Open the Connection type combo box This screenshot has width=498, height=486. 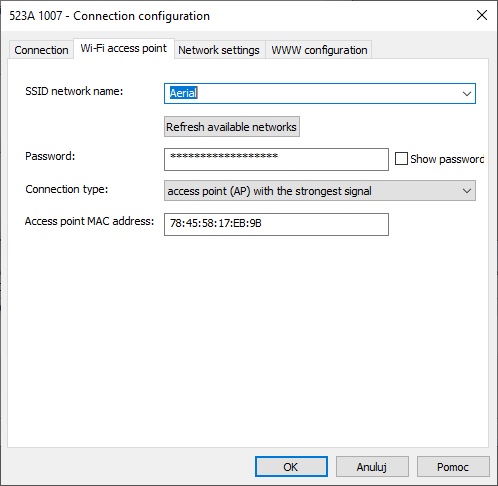320,191
